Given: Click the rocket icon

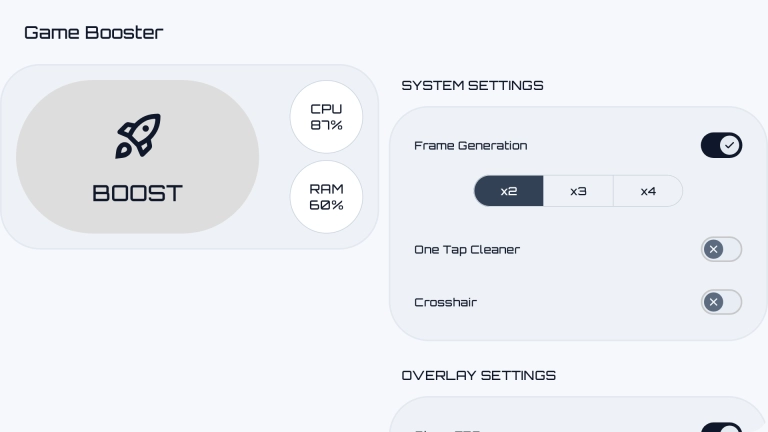Looking at the screenshot, I should point(138,136).
